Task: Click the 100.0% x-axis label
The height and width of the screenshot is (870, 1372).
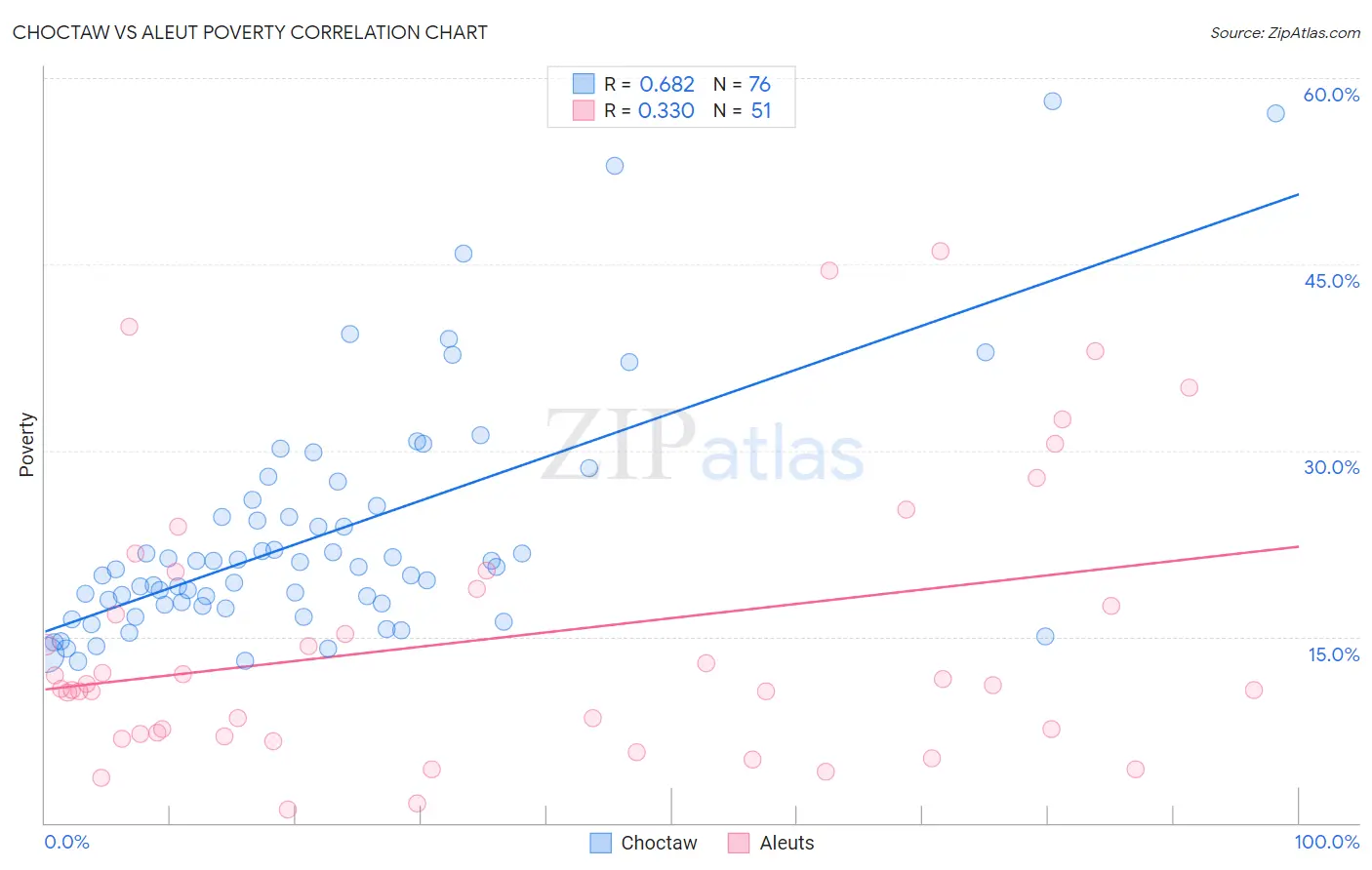Action: coord(1327,842)
